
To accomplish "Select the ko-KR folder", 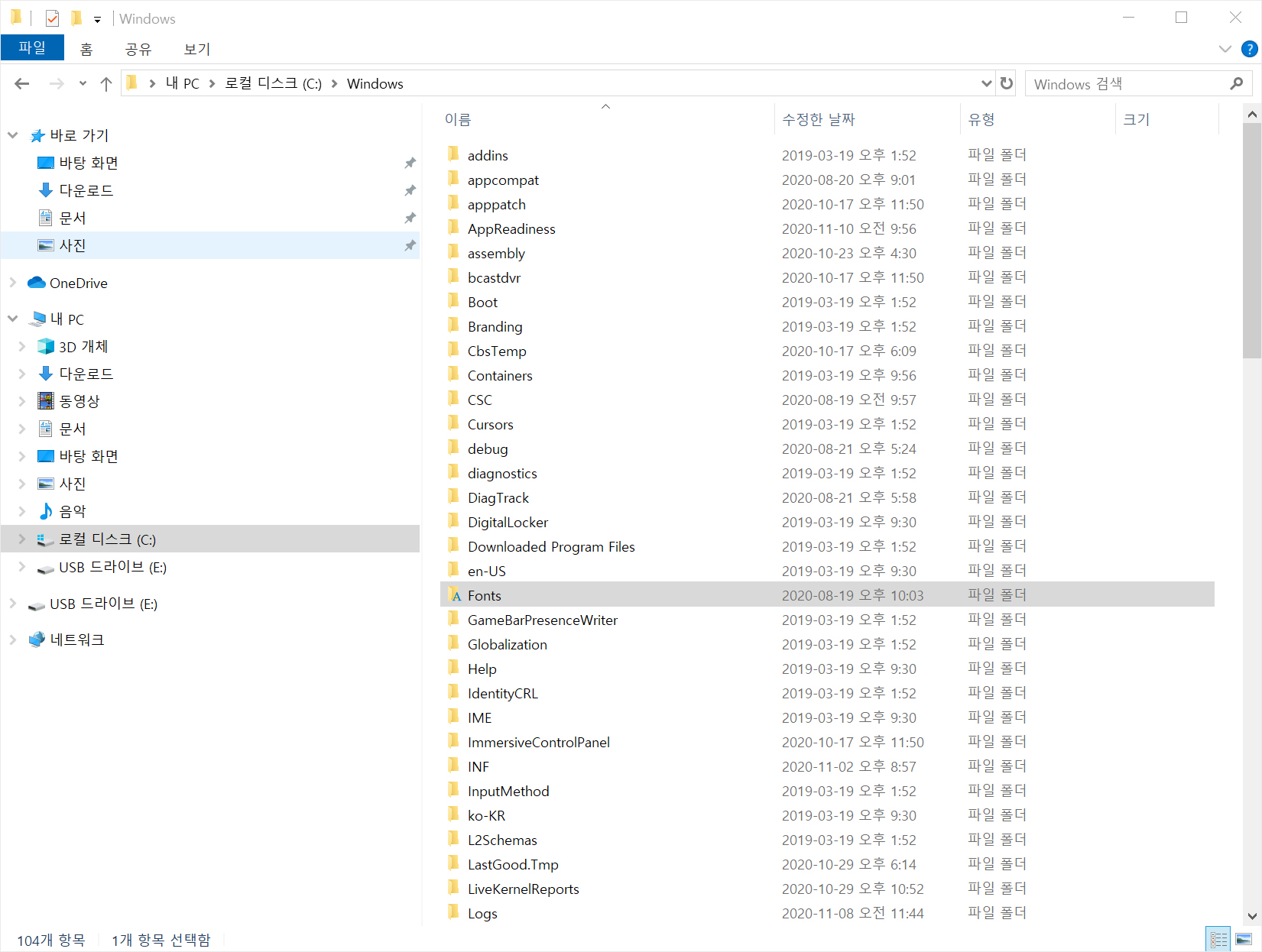I will pos(486,815).
